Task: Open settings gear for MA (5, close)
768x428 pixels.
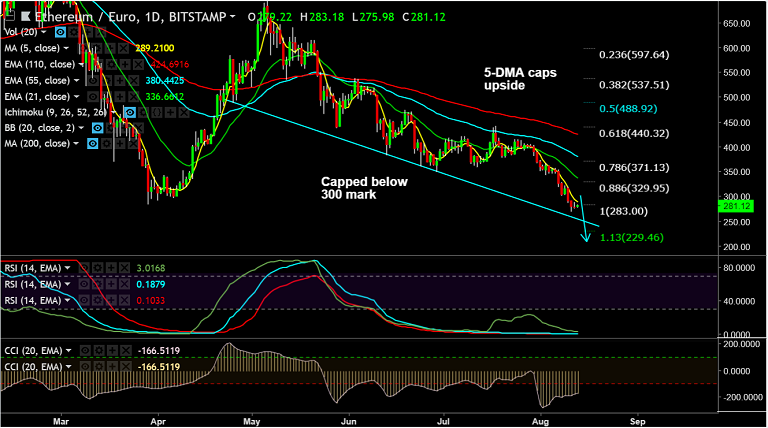Action: click(97, 48)
